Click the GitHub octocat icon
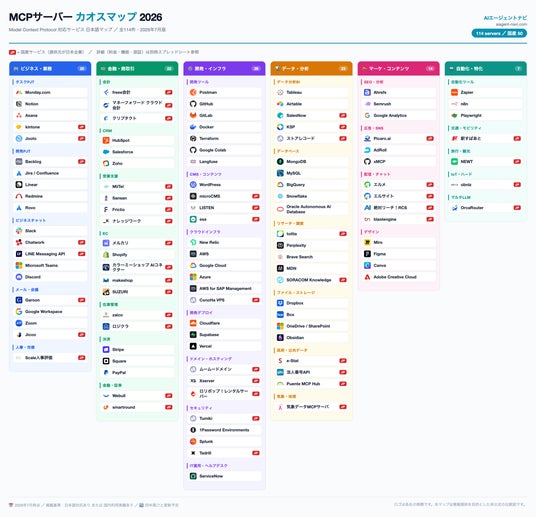Image resolution: width=536 pixels, height=517 pixels. coord(193,104)
